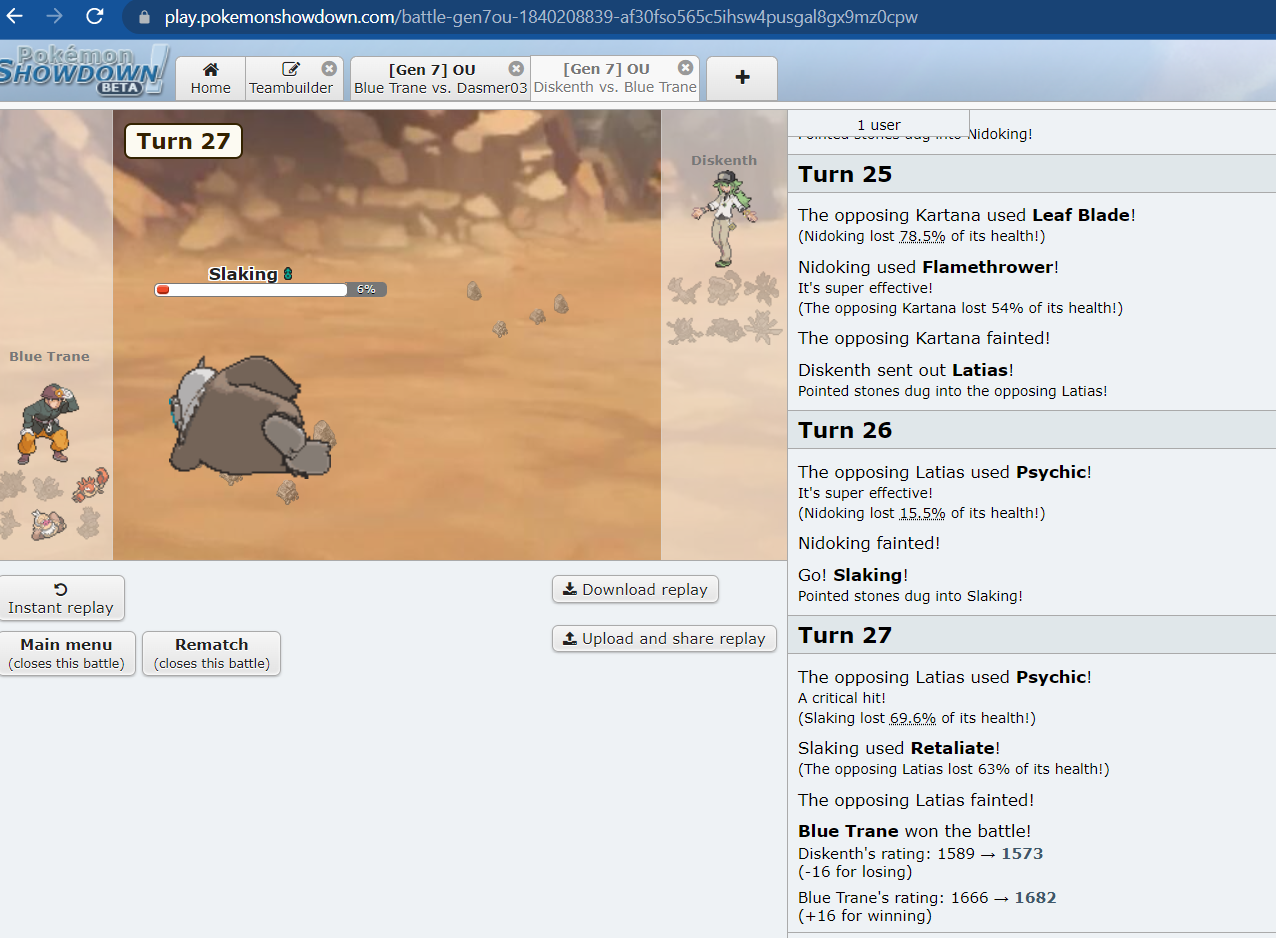Close the Blue Trane vs. Dasmer03 battle tab

[x=516, y=69]
